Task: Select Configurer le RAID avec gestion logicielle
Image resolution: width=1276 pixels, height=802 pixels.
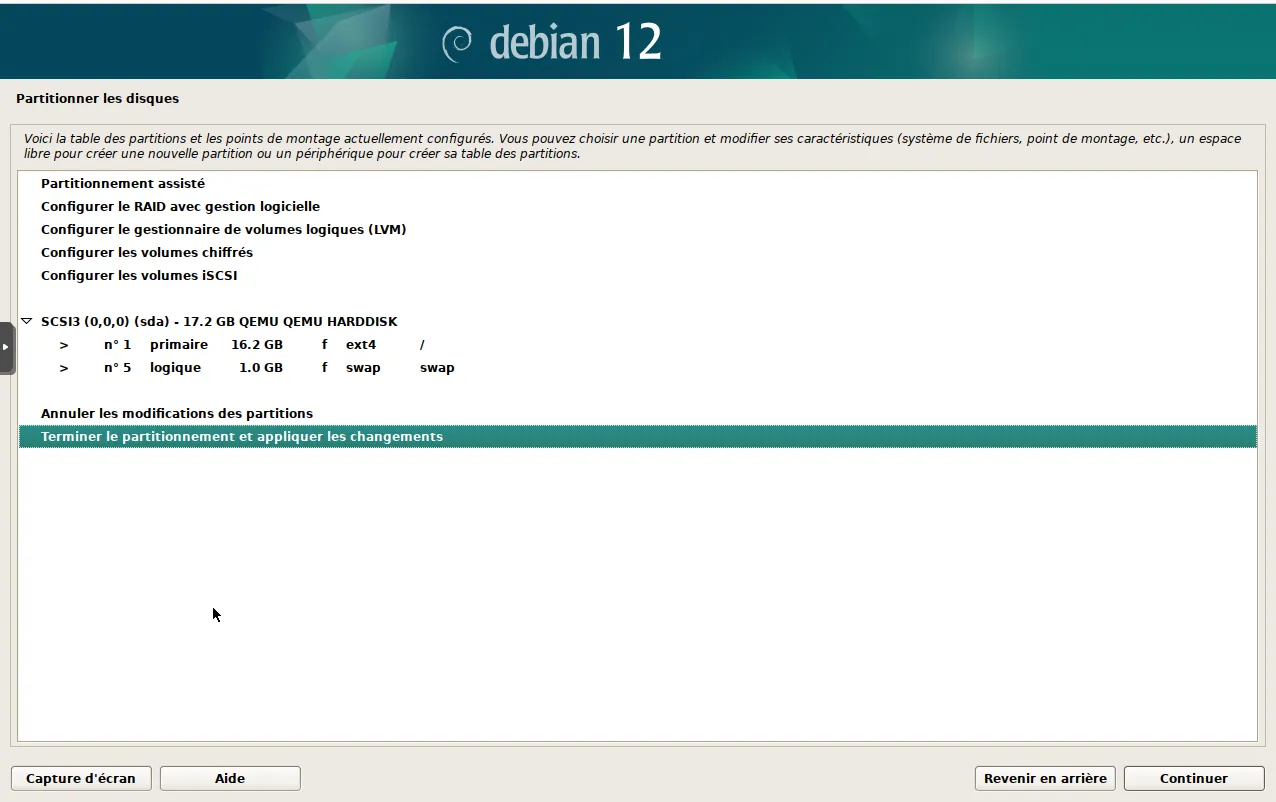Action: point(638,207)
